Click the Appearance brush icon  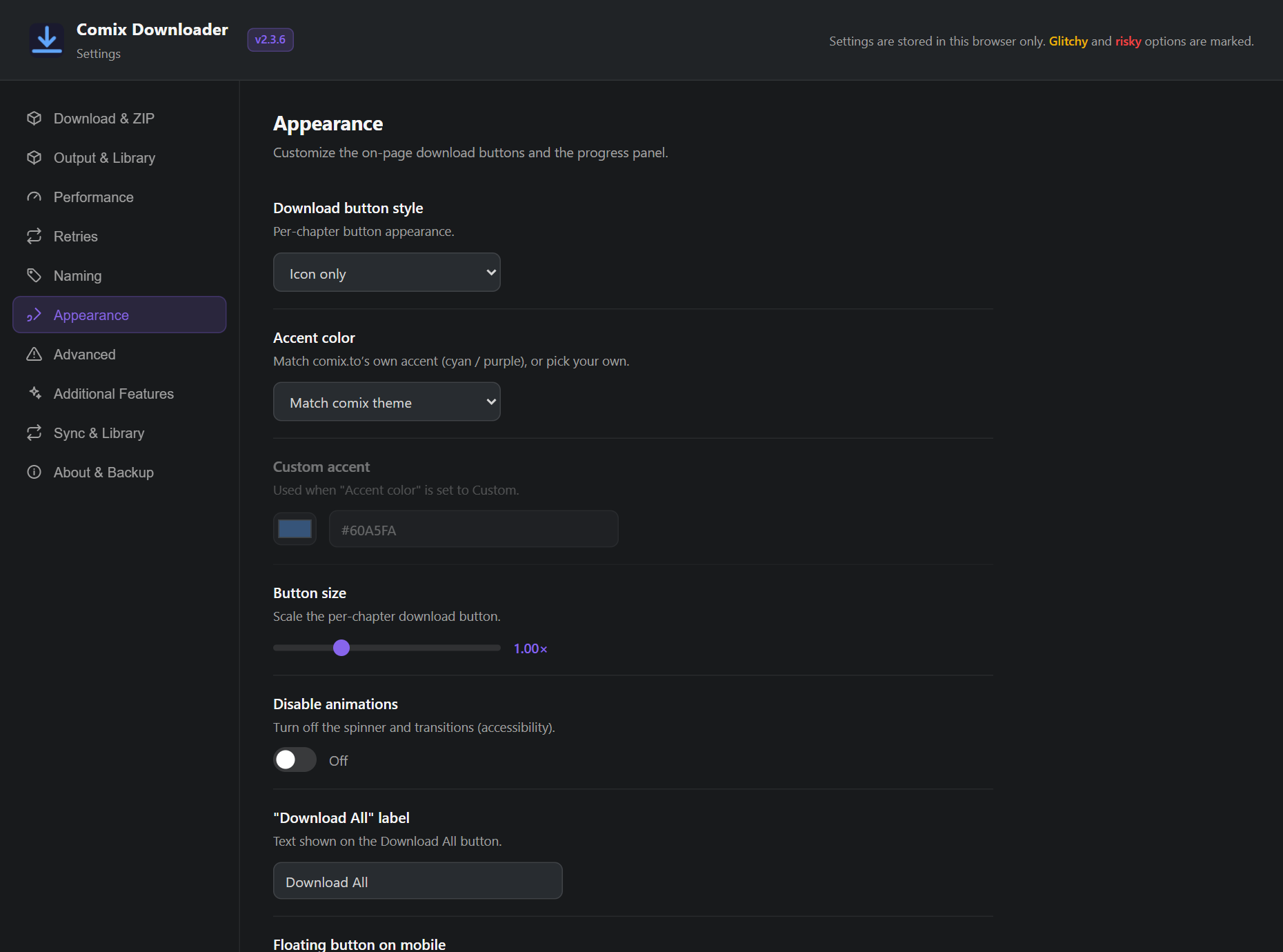click(34, 315)
